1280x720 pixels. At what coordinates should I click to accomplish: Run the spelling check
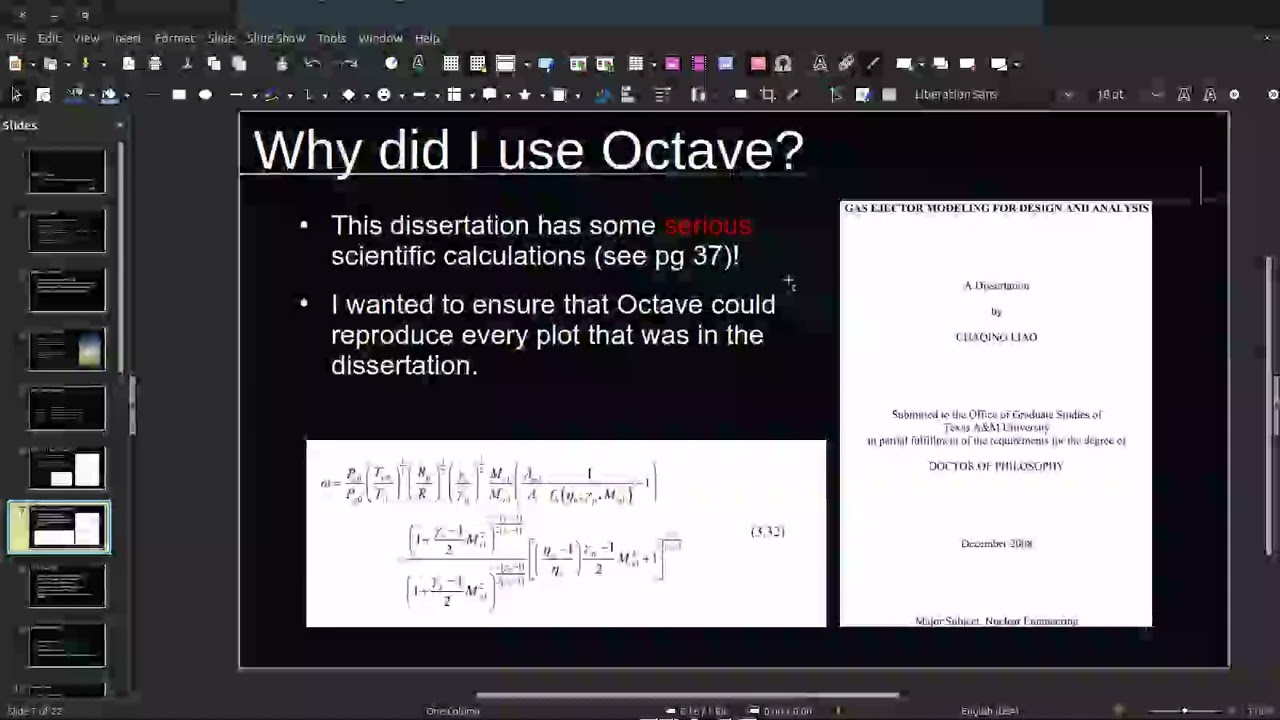click(418, 64)
